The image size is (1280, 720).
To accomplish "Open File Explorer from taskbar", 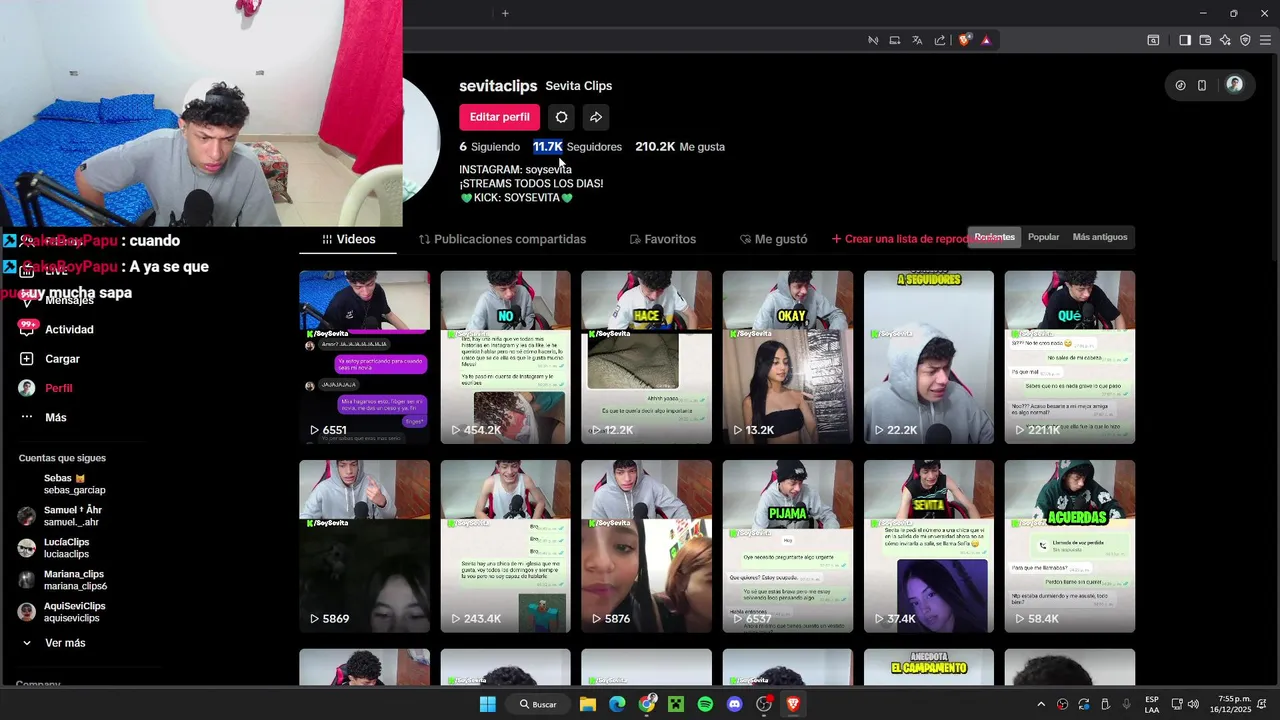I will click(588, 704).
